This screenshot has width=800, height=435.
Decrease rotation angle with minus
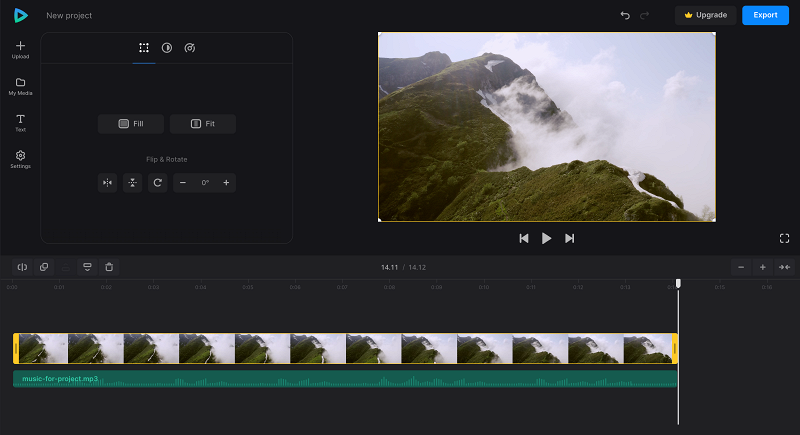pyautogui.click(x=183, y=183)
